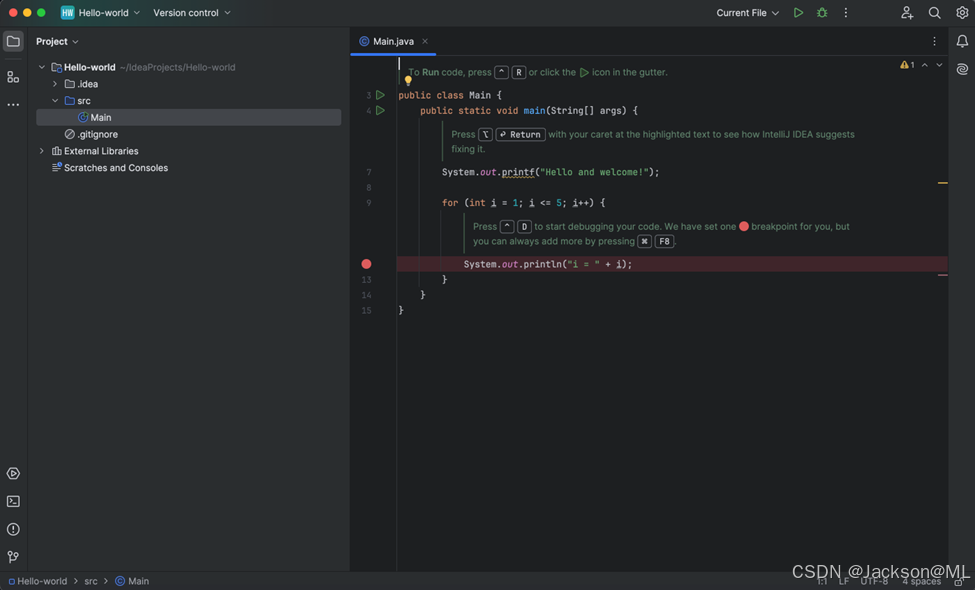Click the yellow intention lightbulb in editor
The image size is (975, 590).
pos(408,81)
